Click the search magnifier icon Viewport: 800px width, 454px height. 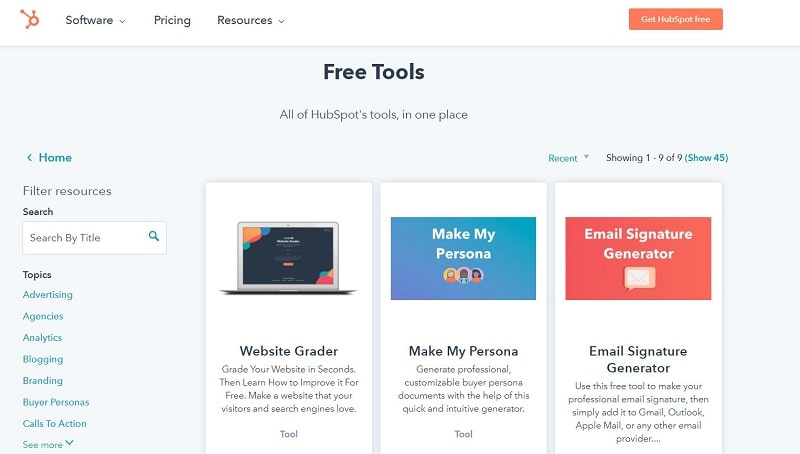(x=154, y=236)
